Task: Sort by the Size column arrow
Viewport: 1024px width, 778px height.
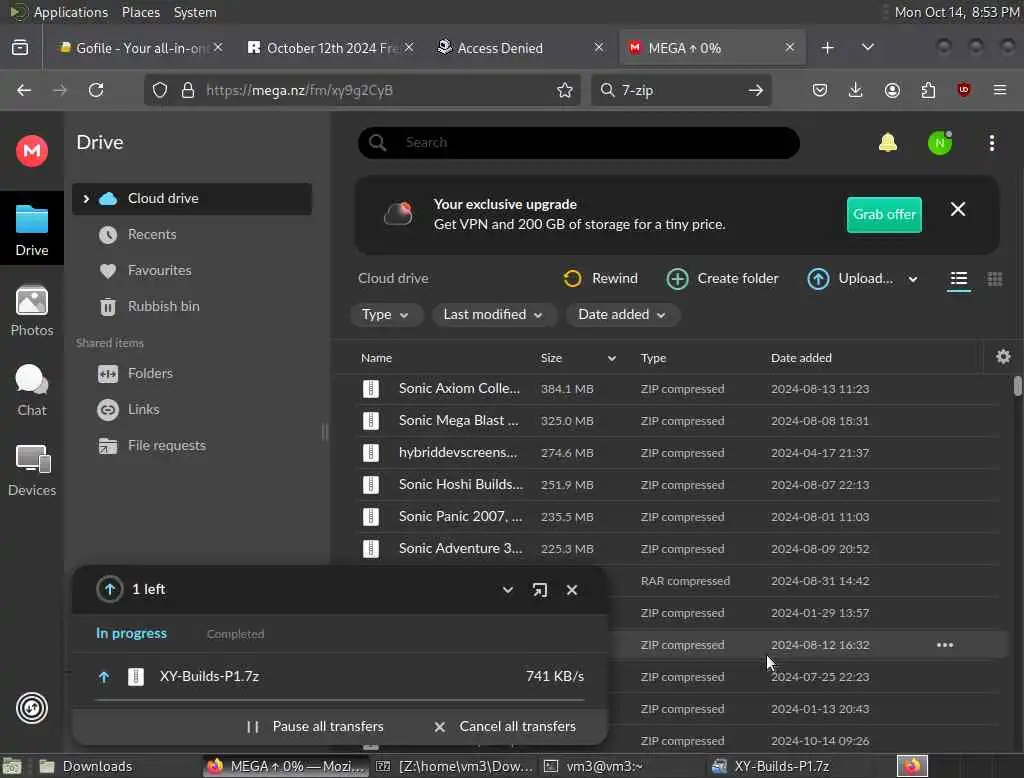Action: click(611, 358)
